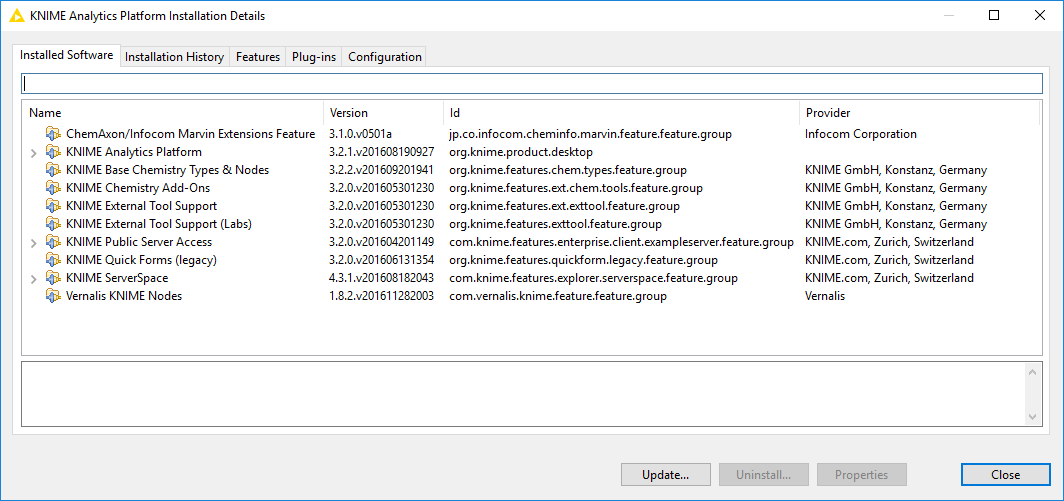Click version 1.8.2.v201611282003
This screenshot has width=1064, height=501.
click(x=381, y=296)
